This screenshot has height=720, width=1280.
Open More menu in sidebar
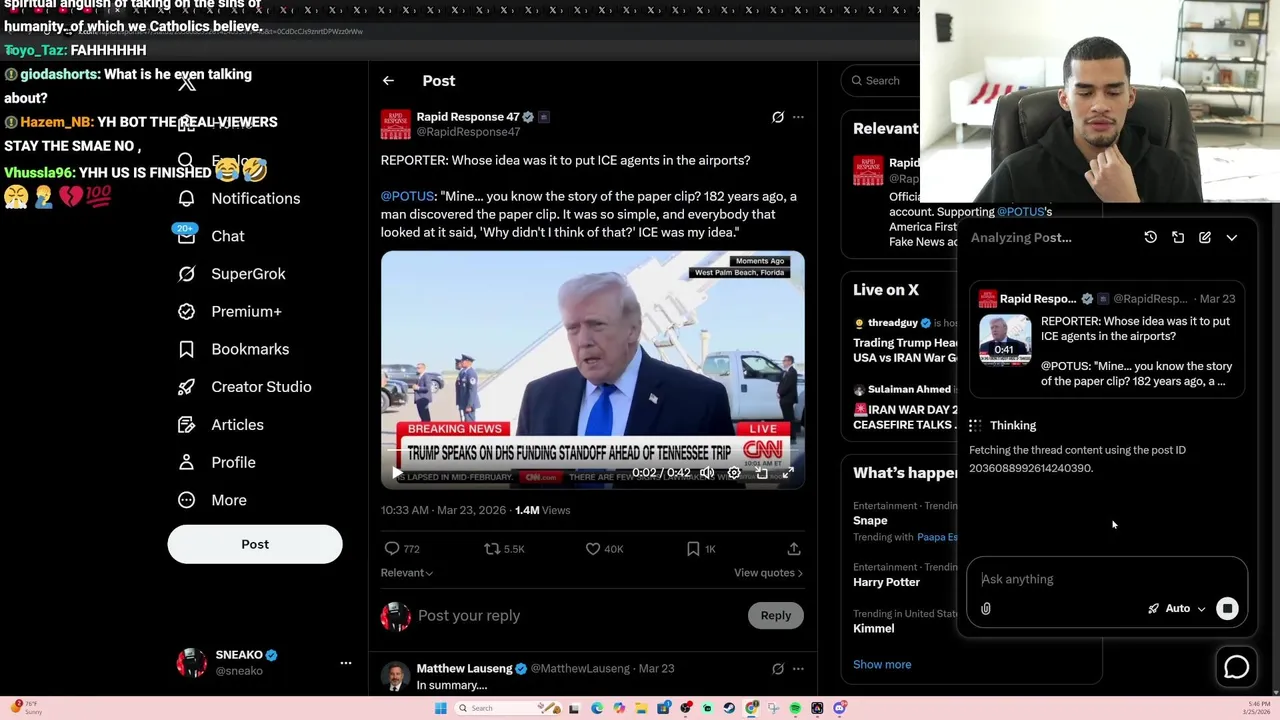(x=210, y=500)
